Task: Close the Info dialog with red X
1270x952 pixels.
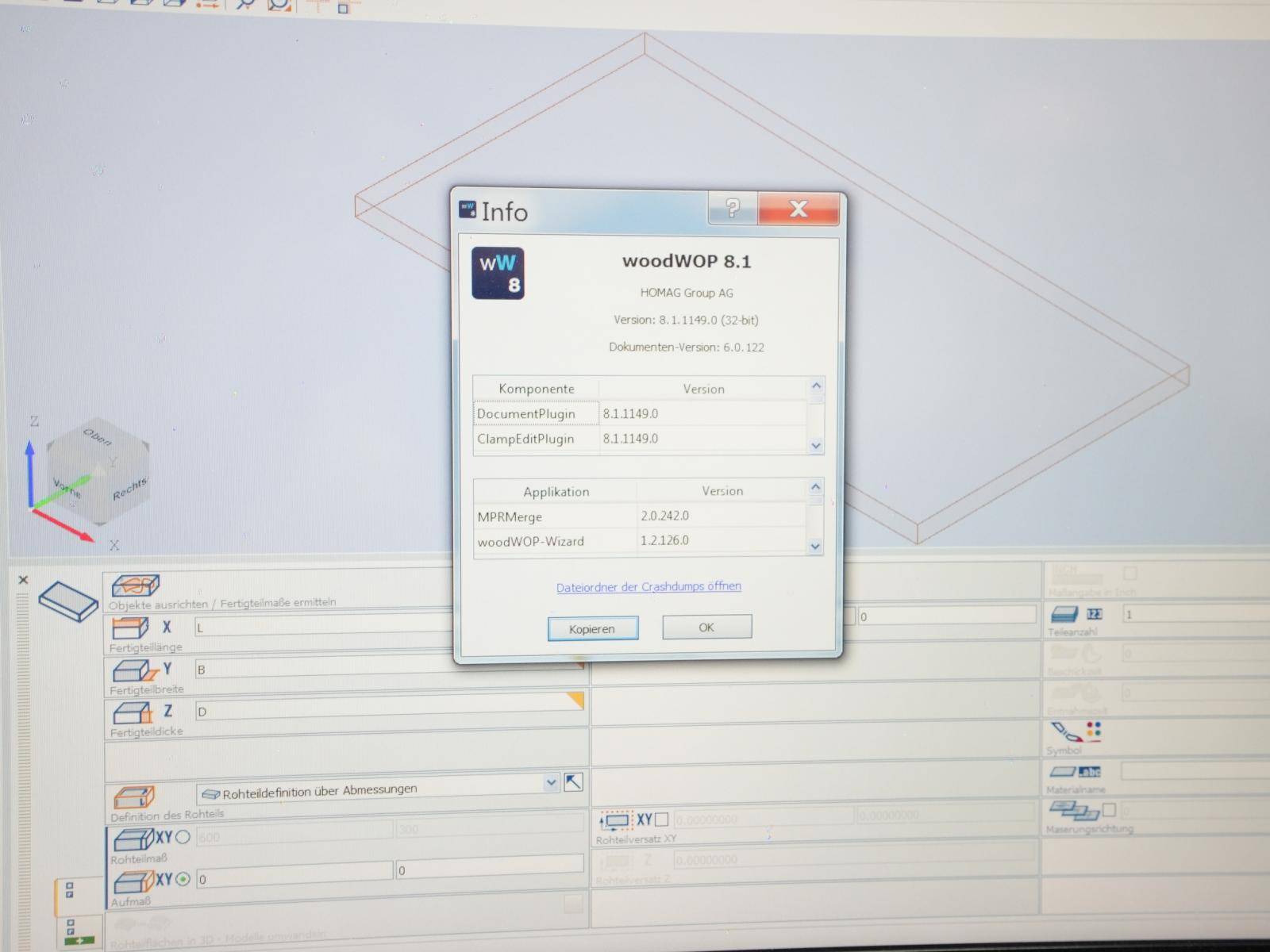Action: (798, 209)
